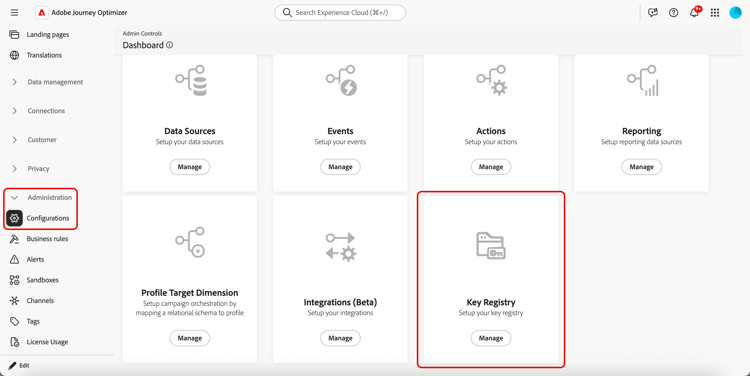This screenshot has width=750, height=376.
Task: Click the Profile Target Dimension card icon
Action: 190,242
